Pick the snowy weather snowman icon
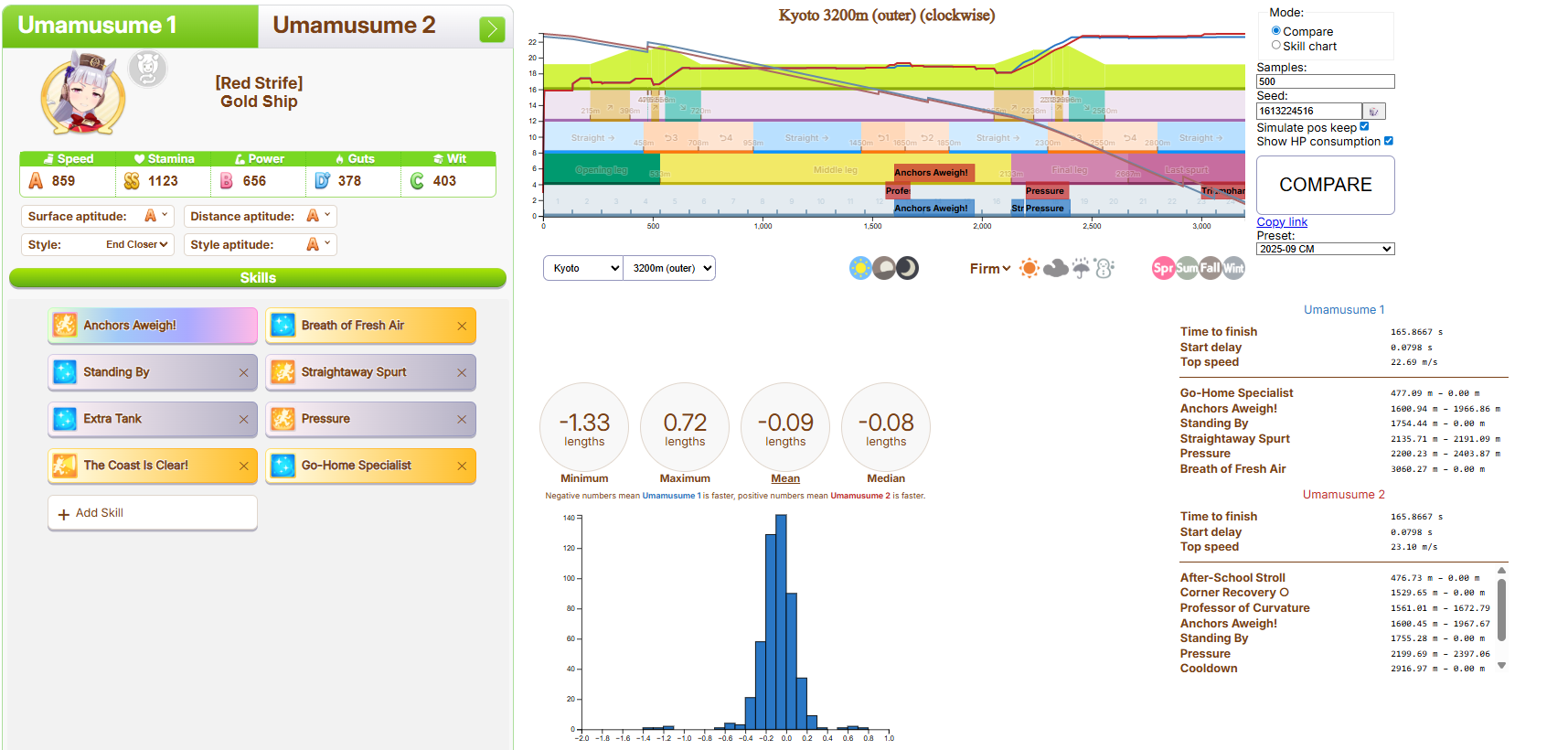This screenshot has width=1568, height=750. 1104,268
